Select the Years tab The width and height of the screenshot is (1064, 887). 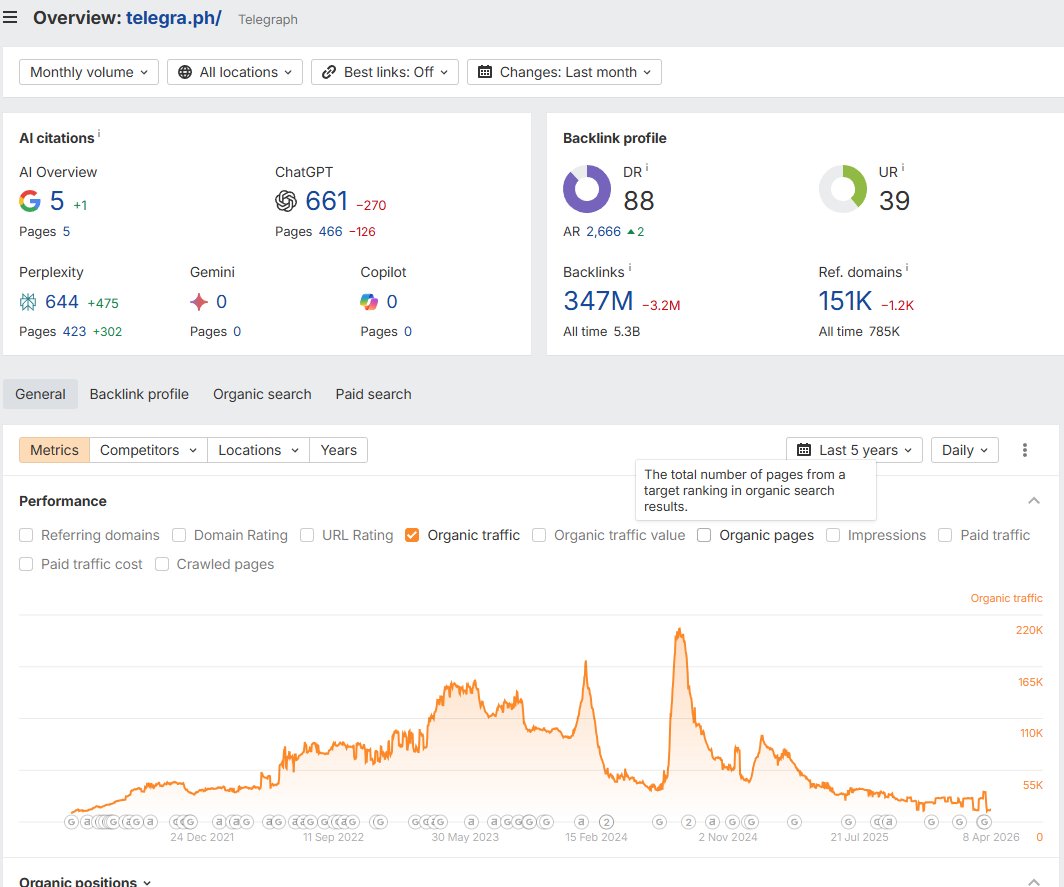pyautogui.click(x=339, y=450)
